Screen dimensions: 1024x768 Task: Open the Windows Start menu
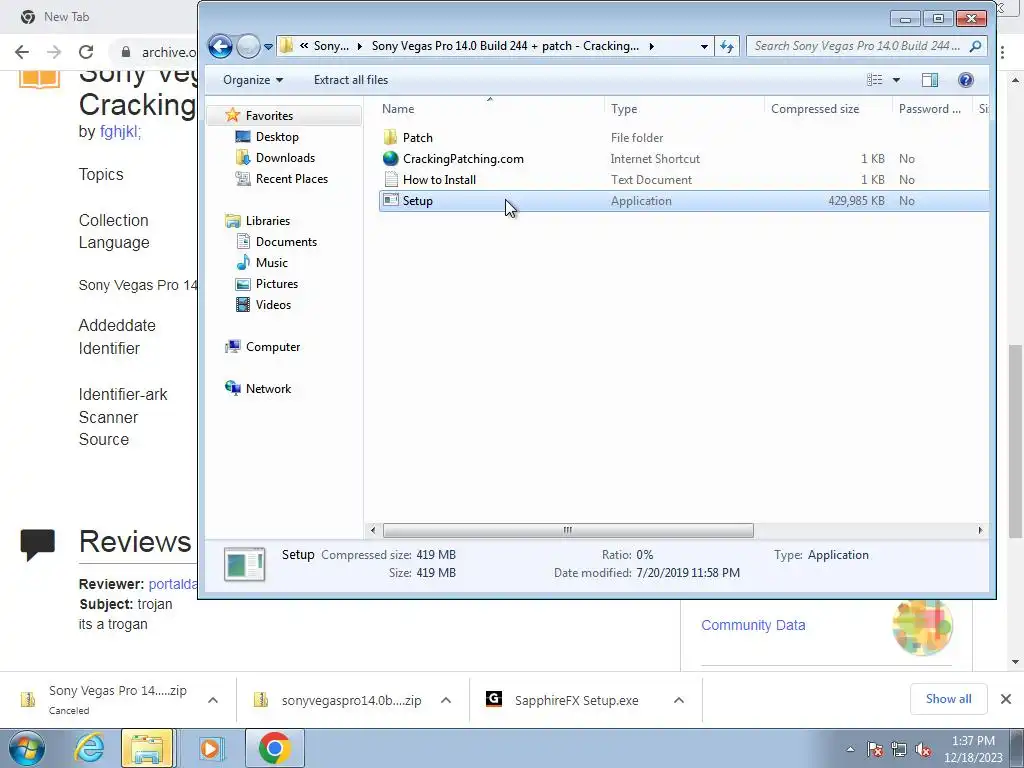(x=26, y=748)
